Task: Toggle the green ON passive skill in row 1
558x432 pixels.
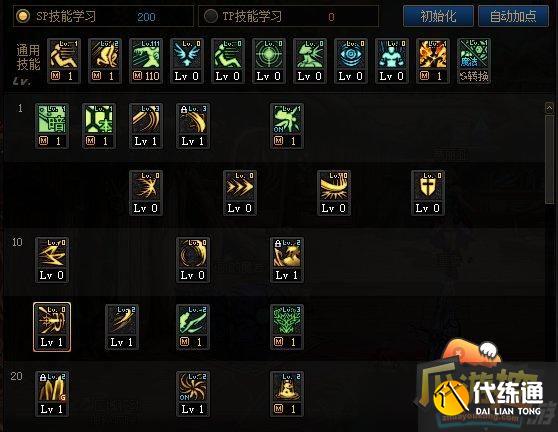Action: coord(287,126)
